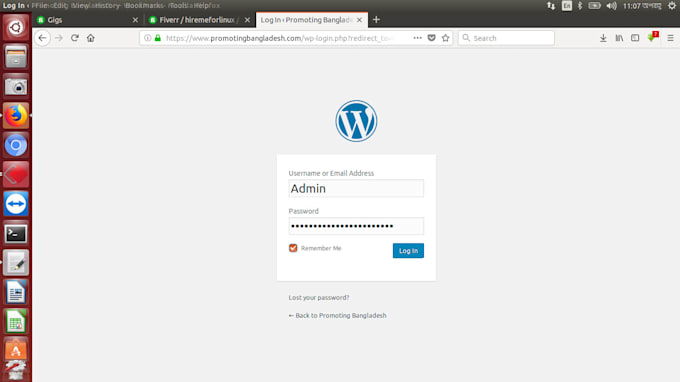Open Chromium browser from the dock
Image resolution: width=680 pixels, height=382 pixels.
point(16,145)
